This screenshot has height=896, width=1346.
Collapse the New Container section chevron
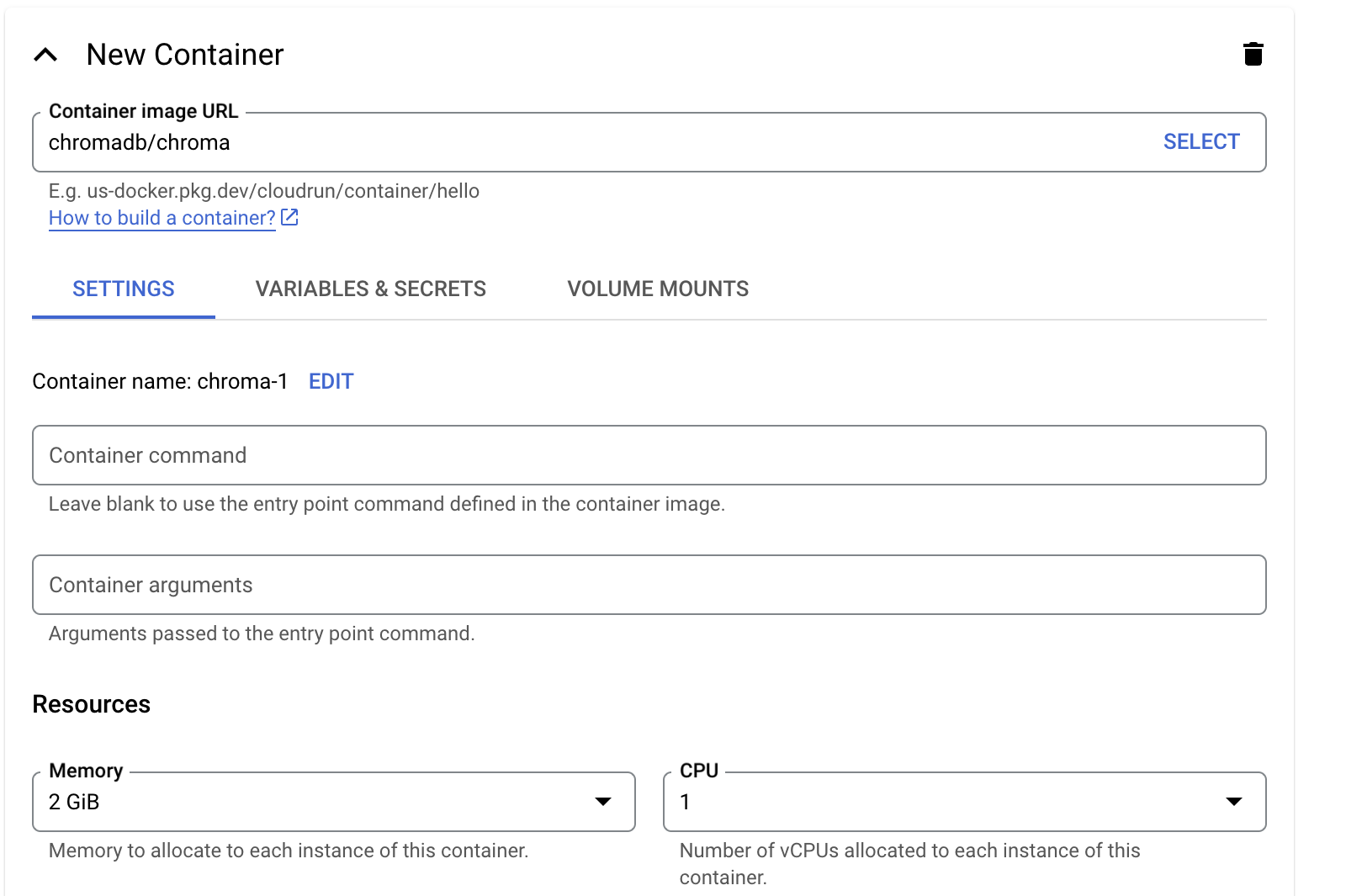pos(45,56)
